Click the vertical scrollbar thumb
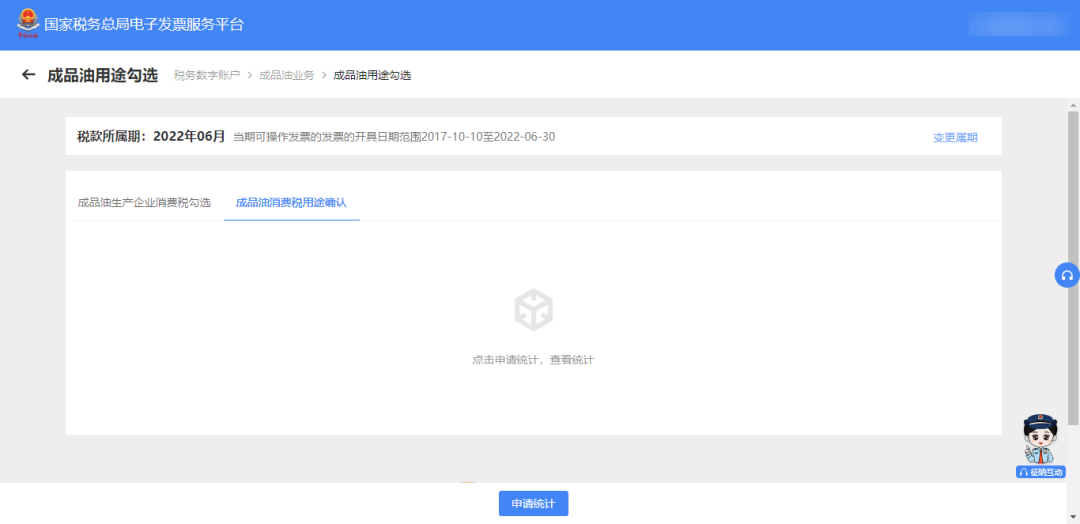 pos(1073,268)
